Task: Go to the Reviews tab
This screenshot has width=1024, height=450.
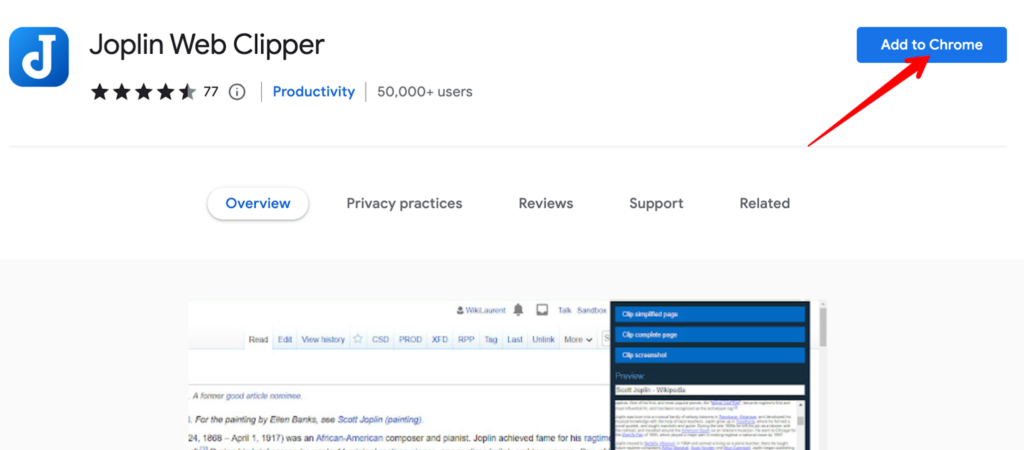Action: pos(546,203)
